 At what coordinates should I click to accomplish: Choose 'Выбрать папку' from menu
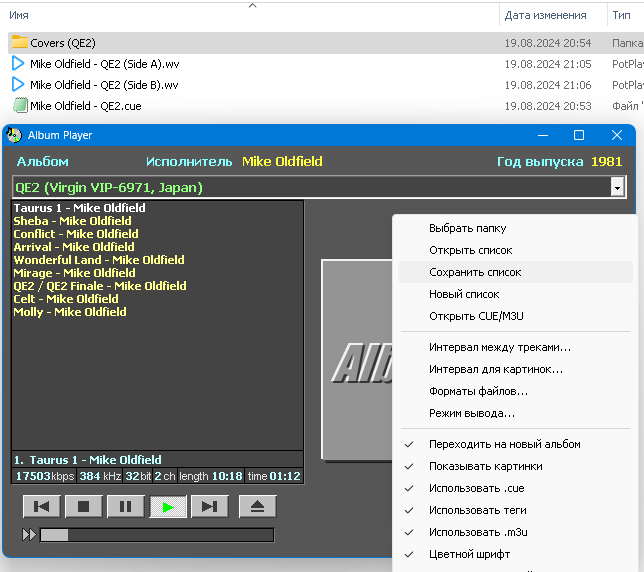(515, 228)
